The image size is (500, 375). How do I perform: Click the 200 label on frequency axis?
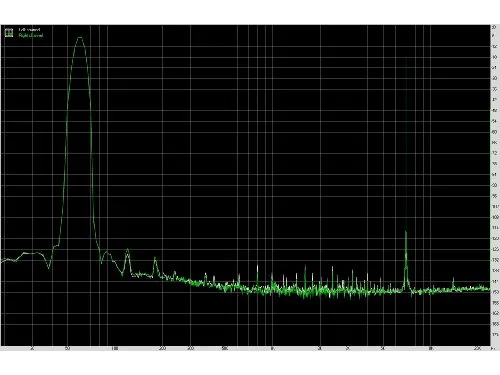(x=162, y=349)
